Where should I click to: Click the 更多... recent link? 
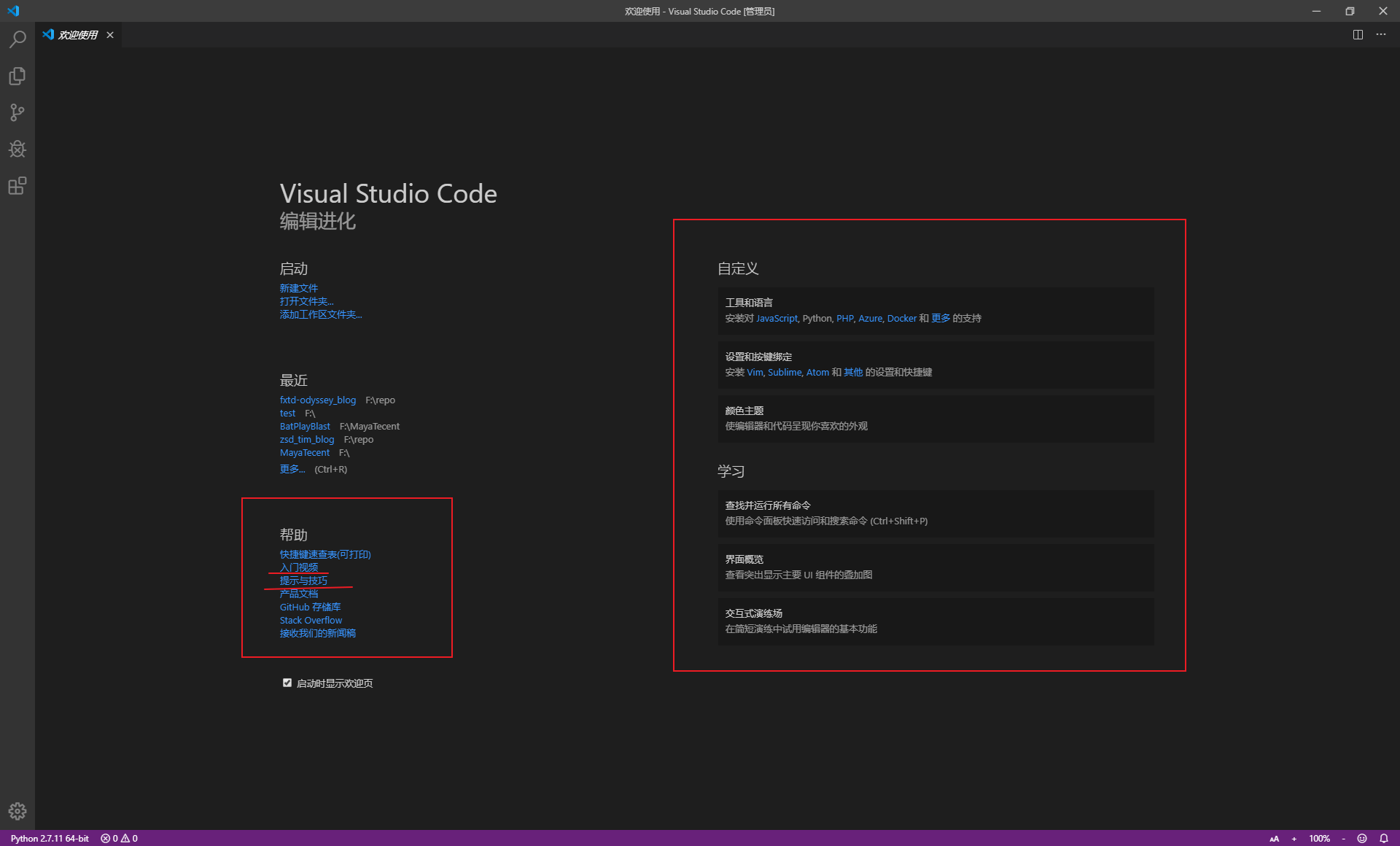292,469
